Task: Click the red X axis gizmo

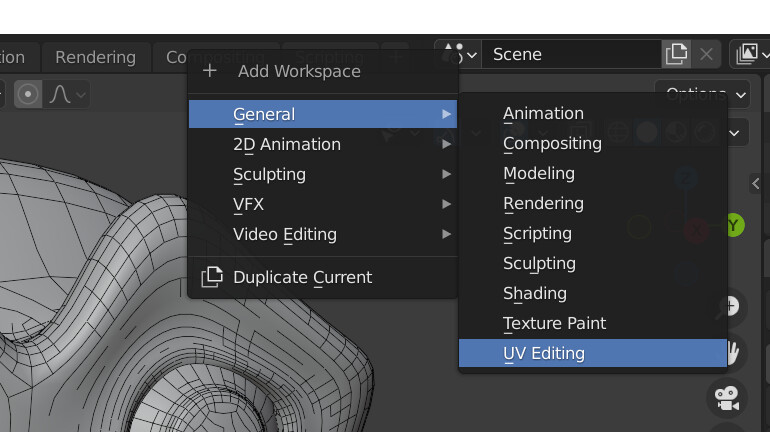Action: click(696, 230)
